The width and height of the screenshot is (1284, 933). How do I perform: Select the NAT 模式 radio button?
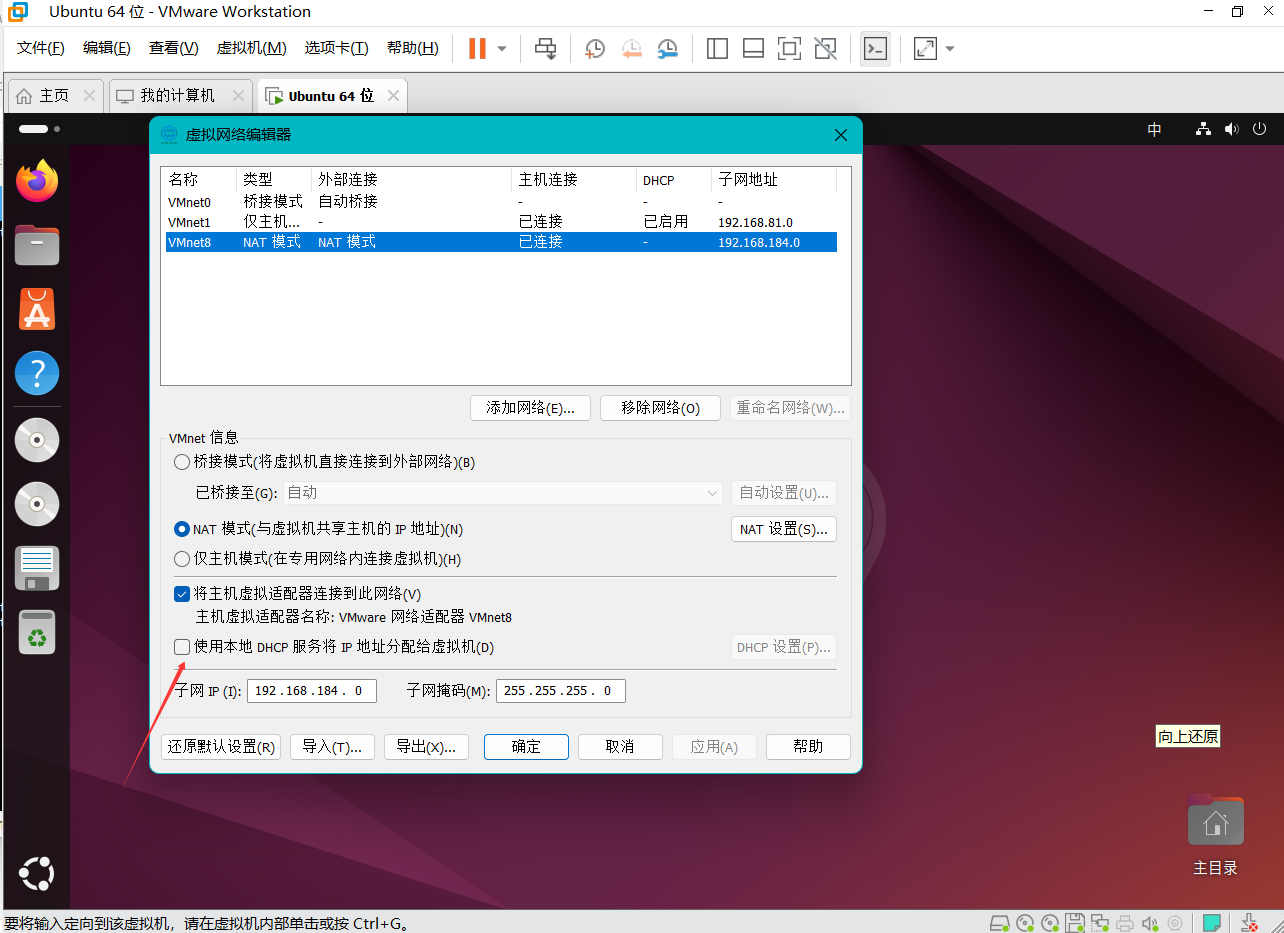(x=182, y=529)
